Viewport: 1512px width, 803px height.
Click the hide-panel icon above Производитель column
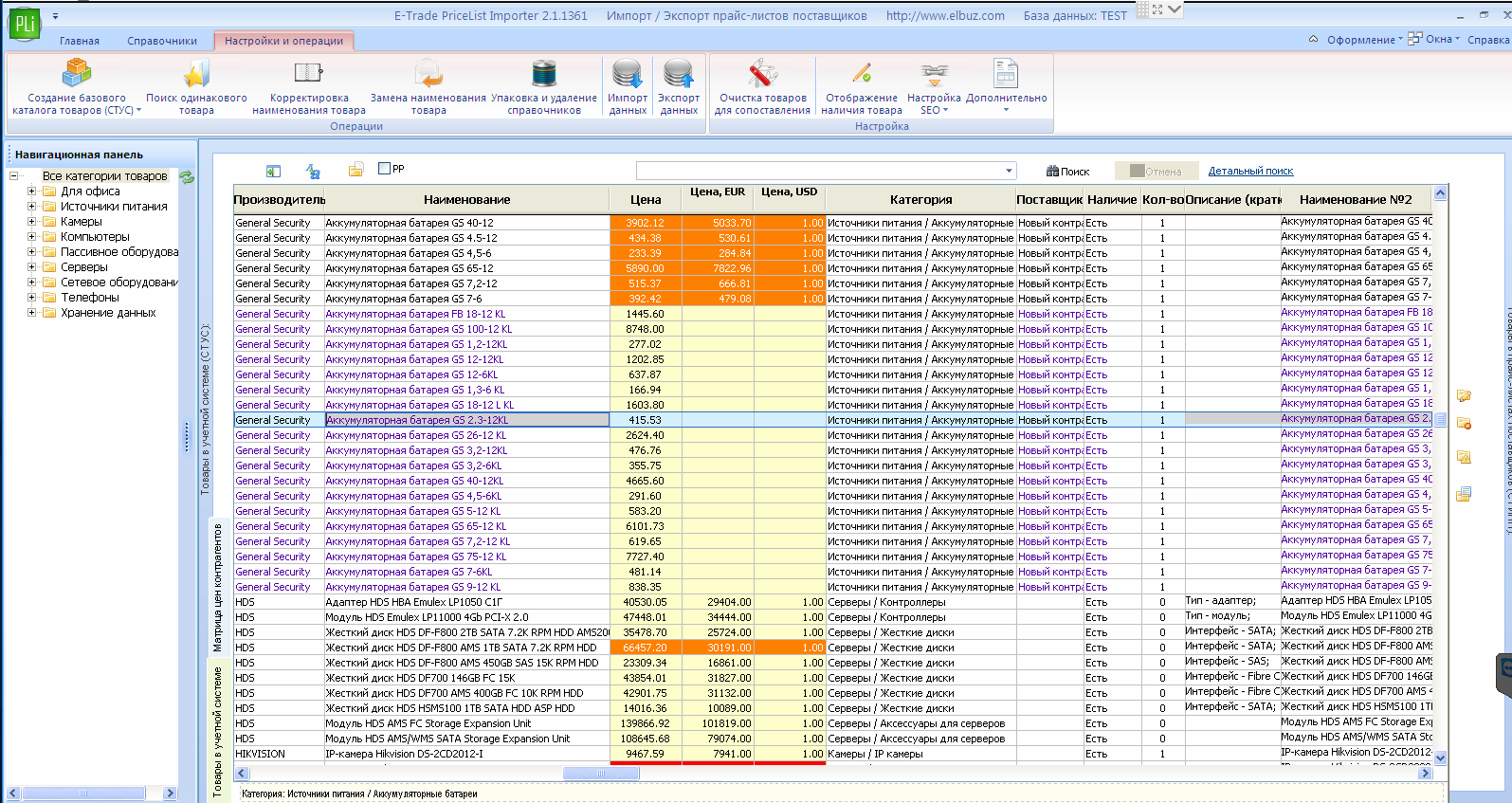273,171
